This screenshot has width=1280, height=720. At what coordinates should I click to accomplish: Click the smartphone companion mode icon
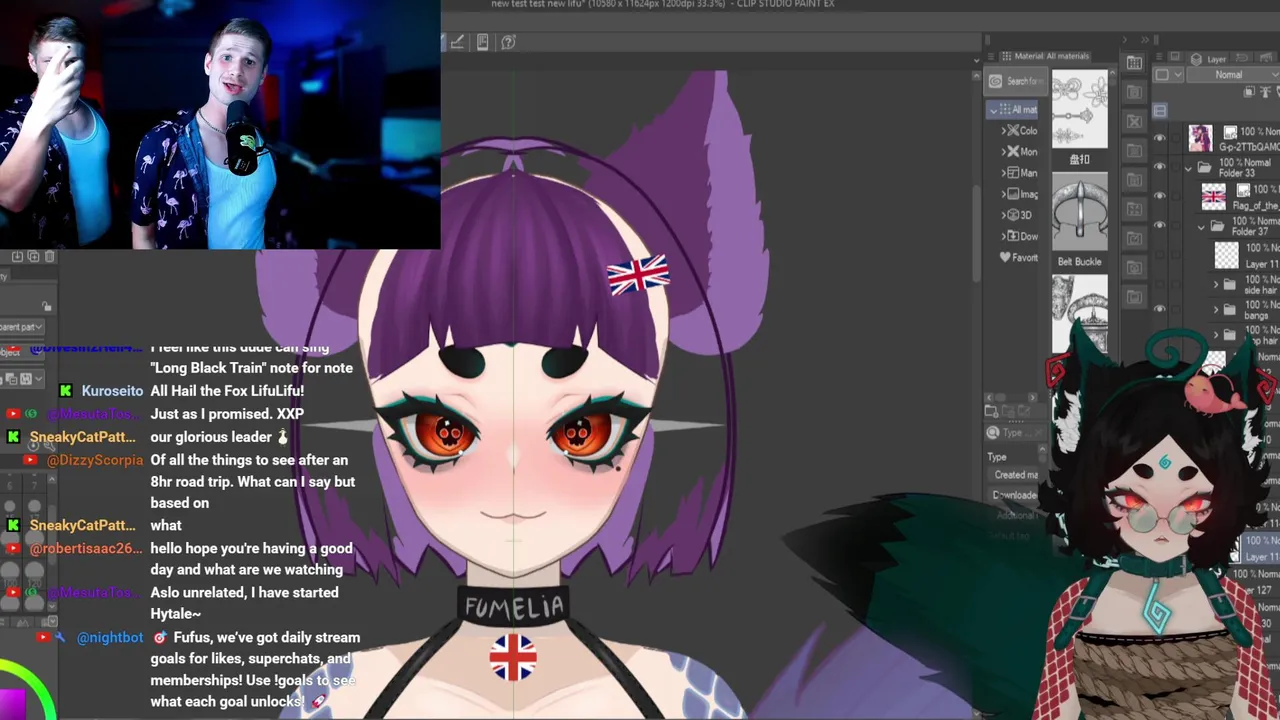(x=483, y=42)
